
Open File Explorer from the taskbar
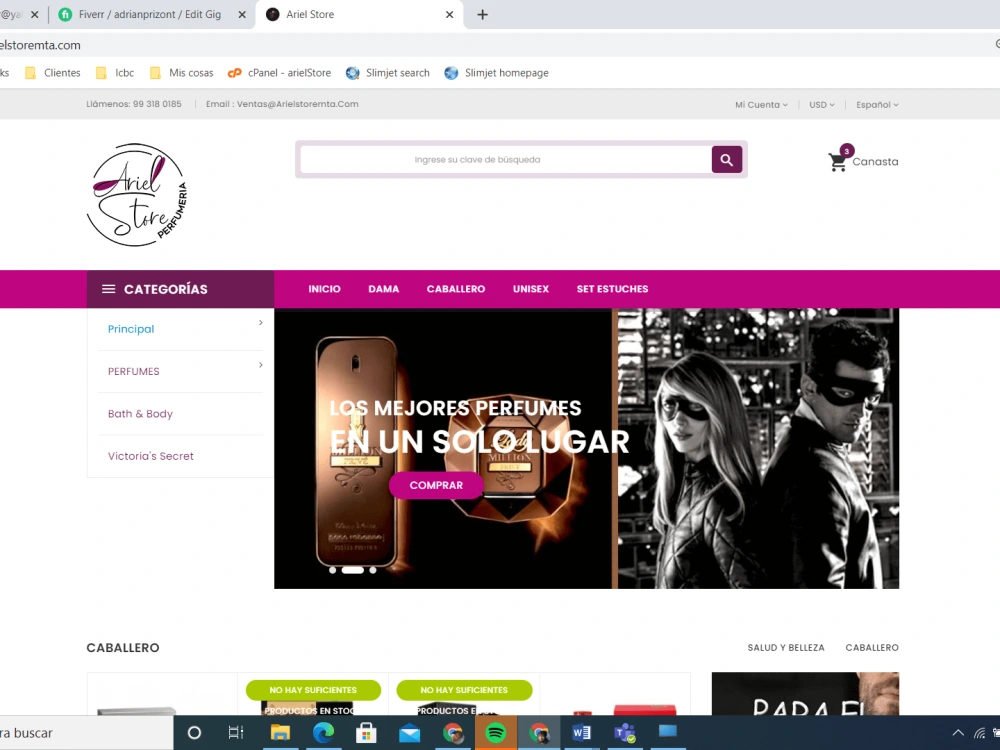tap(280, 733)
